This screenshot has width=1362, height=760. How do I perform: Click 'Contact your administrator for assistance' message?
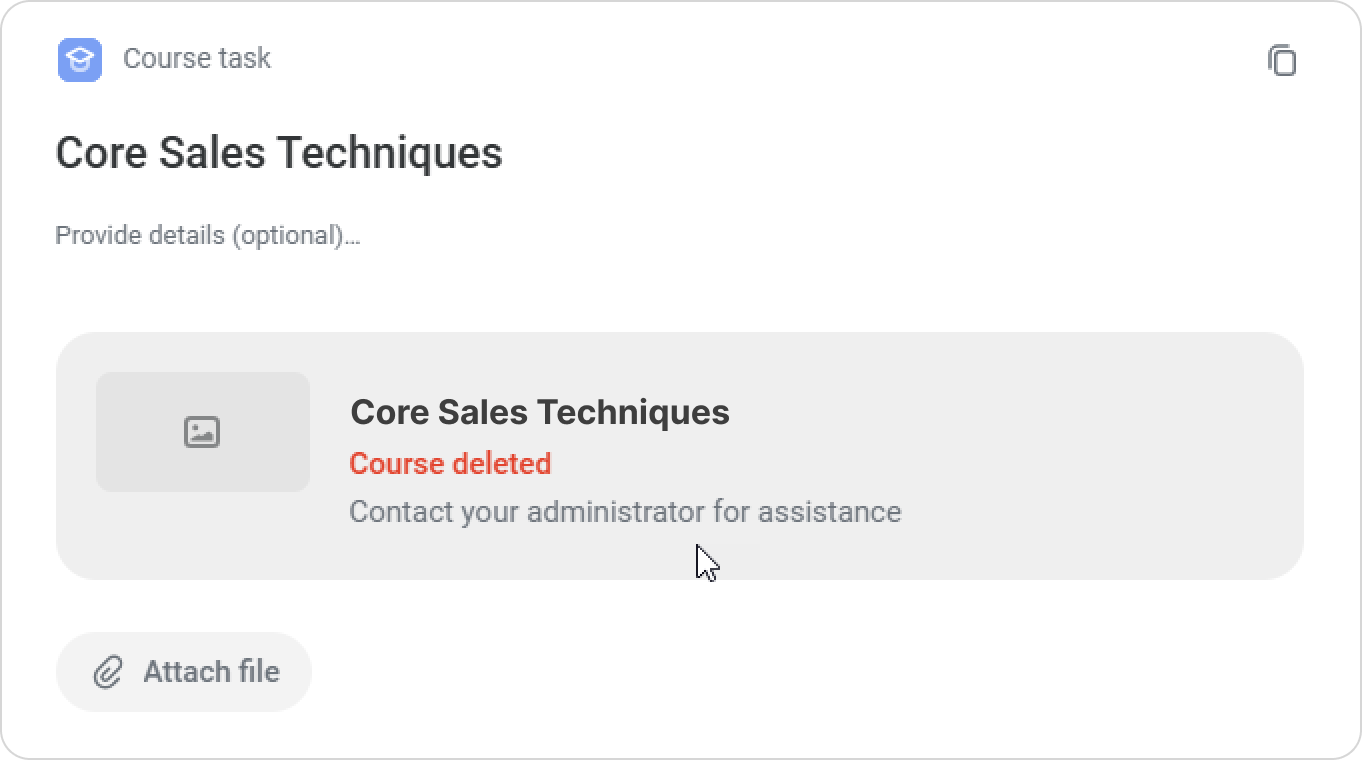(x=625, y=512)
